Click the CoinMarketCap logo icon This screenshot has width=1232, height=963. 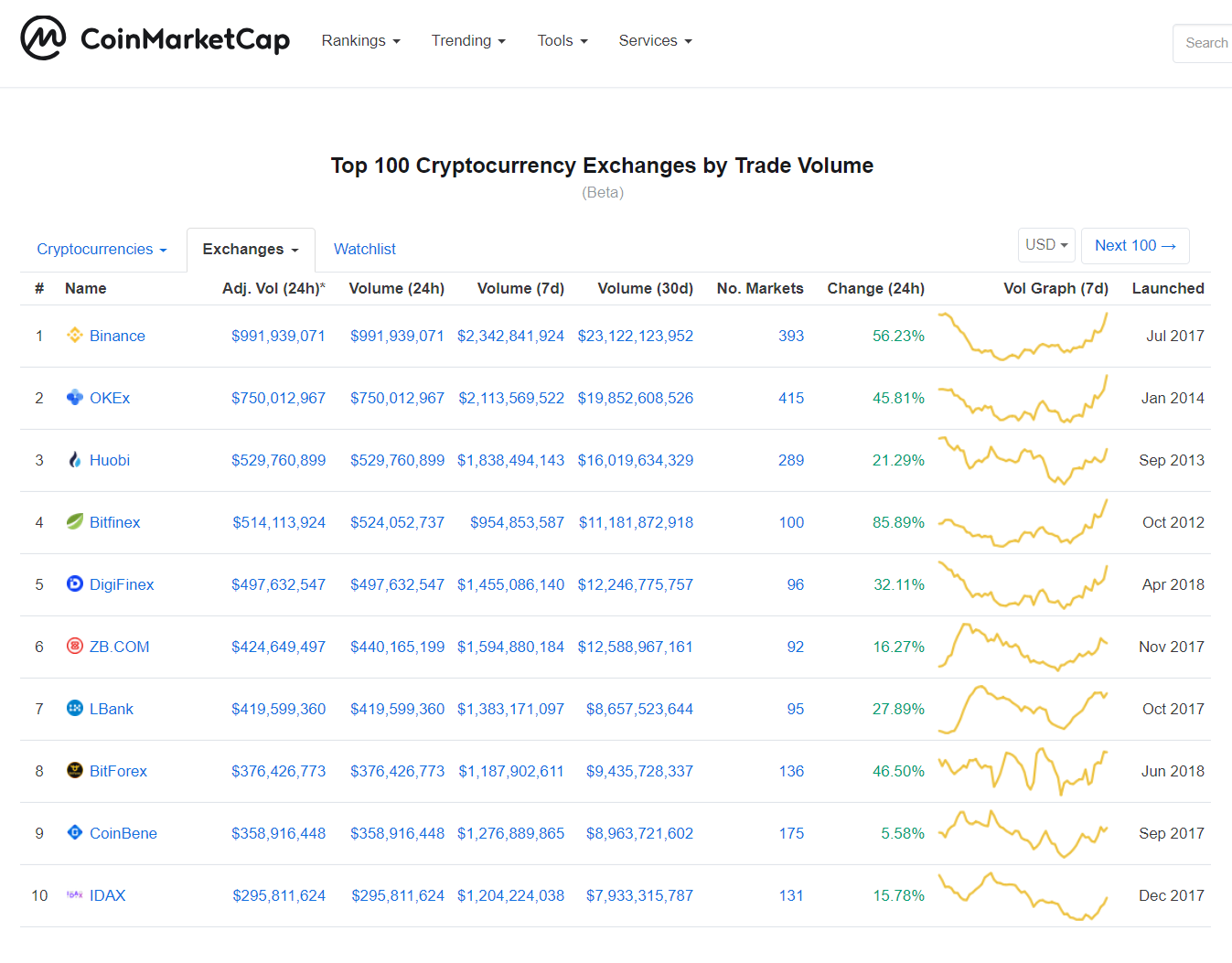[43, 38]
